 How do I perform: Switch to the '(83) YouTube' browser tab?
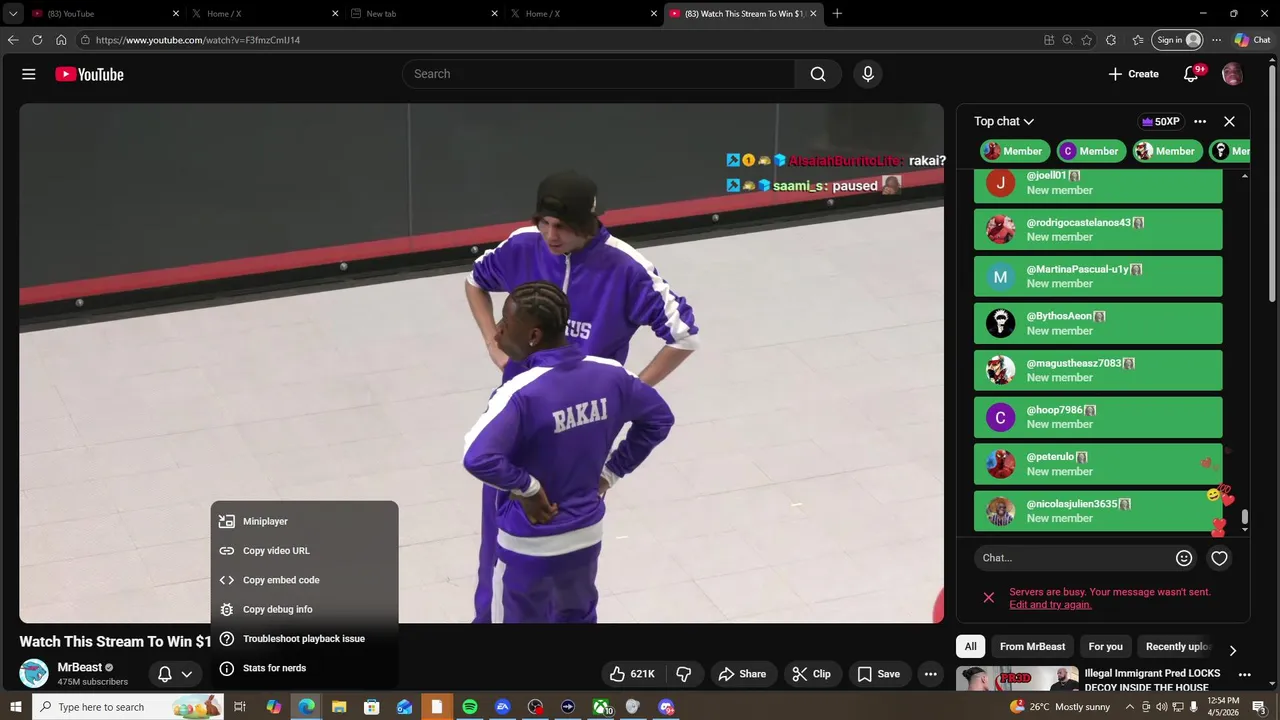pyautogui.click(x=106, y=14)
